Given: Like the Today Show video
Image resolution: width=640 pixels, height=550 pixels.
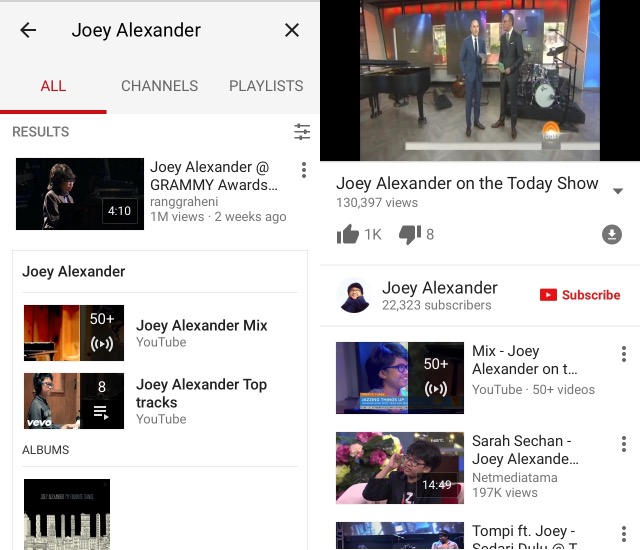Looking at the screenshot, I should (x=347, y=234).
